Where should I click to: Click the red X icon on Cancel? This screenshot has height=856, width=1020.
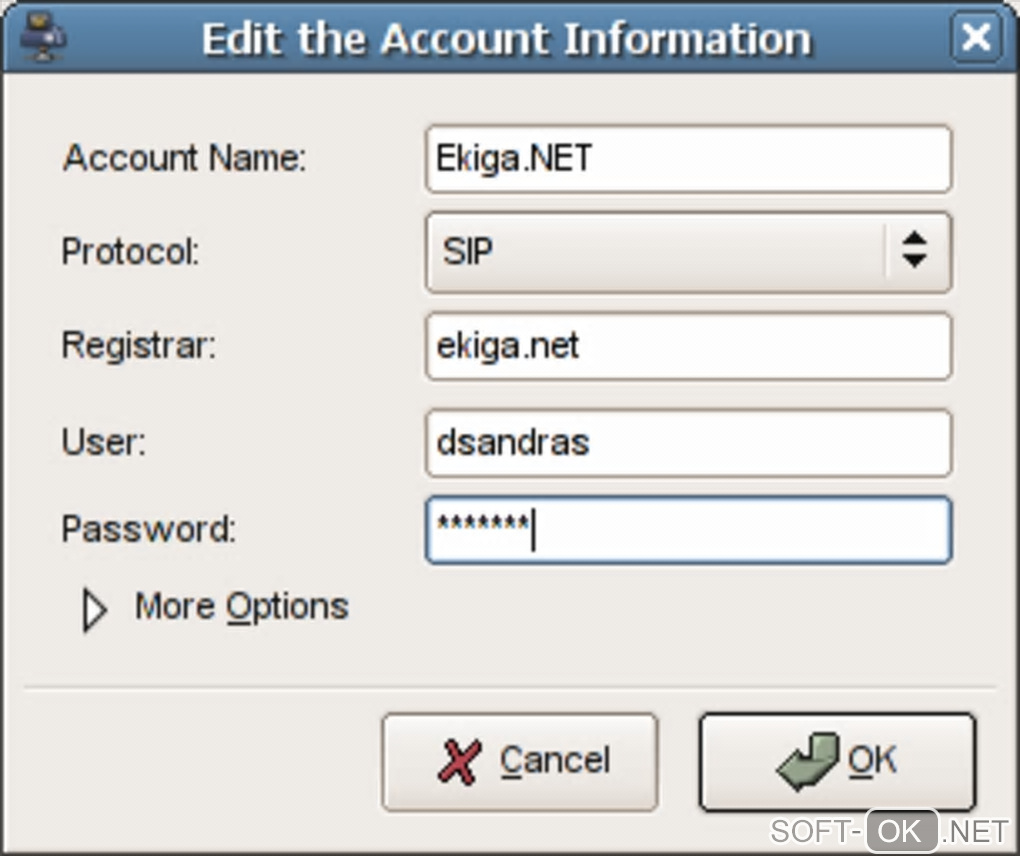pos(459,762)
